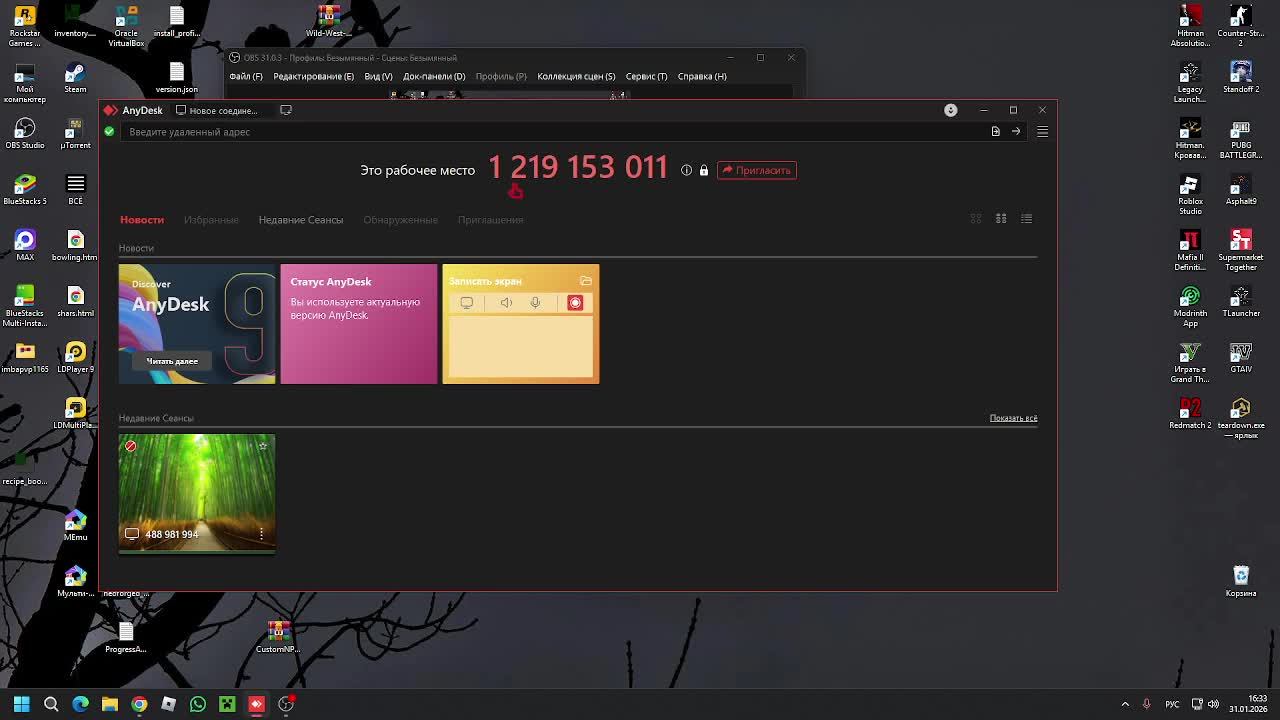Image resolution: width=1280 pixels, height=720 pixels.
Task: Open the Справка menu in OBS
Action: [x=702, y=76]
